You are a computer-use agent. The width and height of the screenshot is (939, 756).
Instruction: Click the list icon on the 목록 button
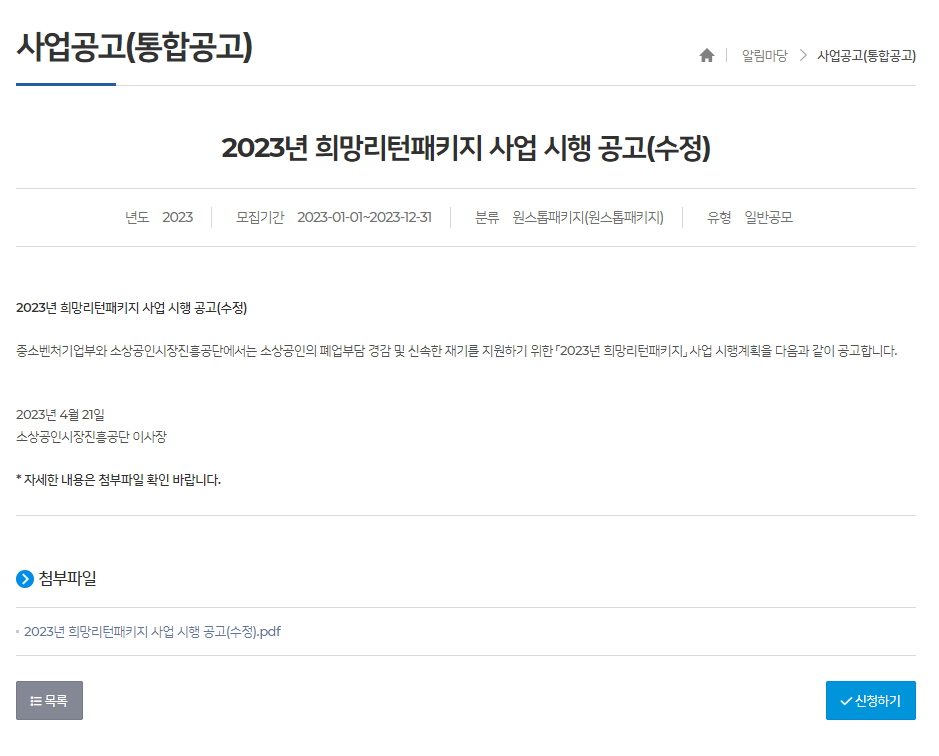[x=36, y=700]
